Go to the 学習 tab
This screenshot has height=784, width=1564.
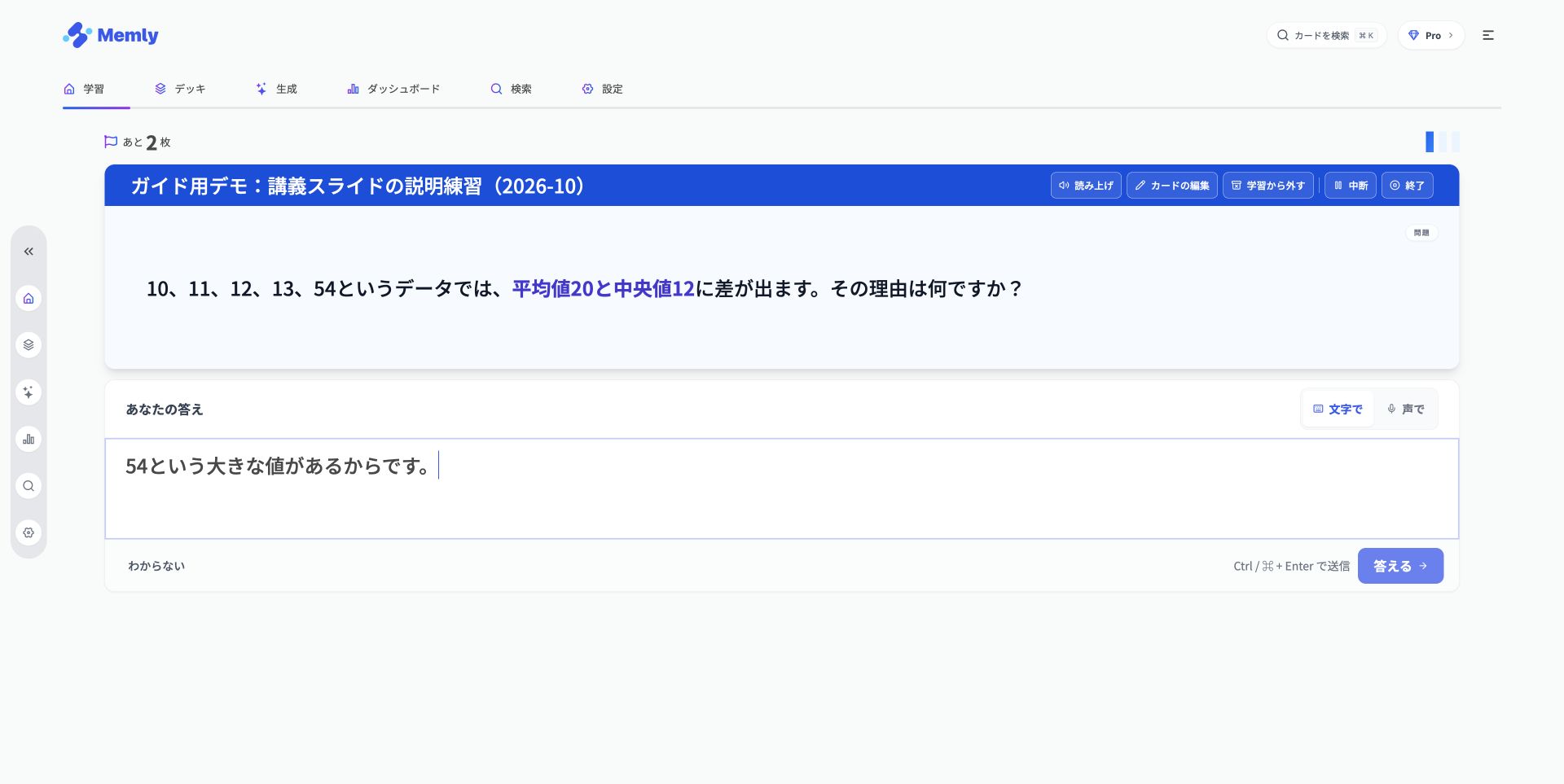pyautogui.click(x=84, y=89)
